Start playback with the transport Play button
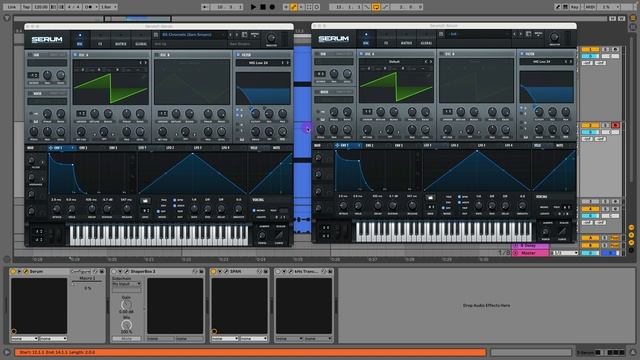 pos(253,7)
